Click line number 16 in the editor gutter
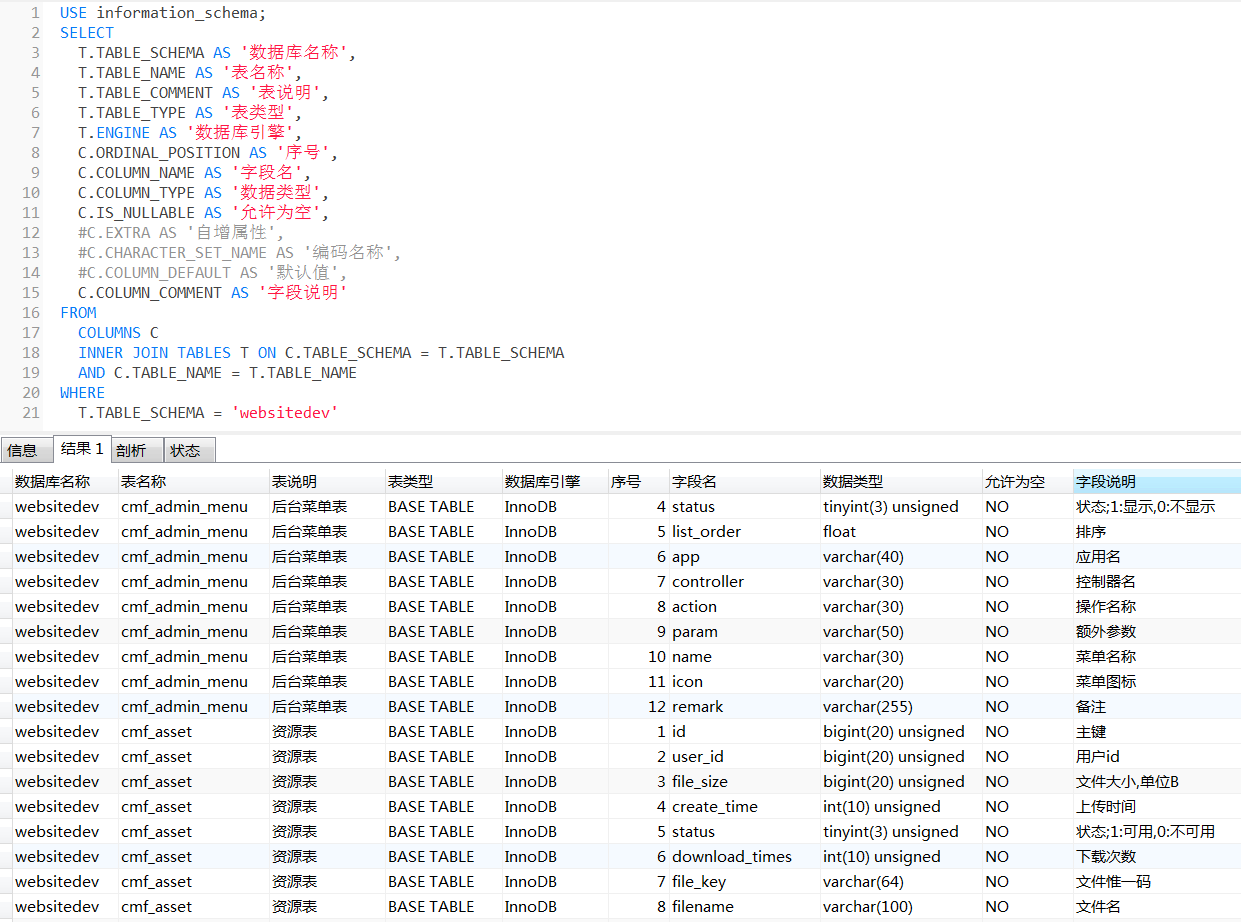Screen dimensions: 1241x922 coord(31,313)
